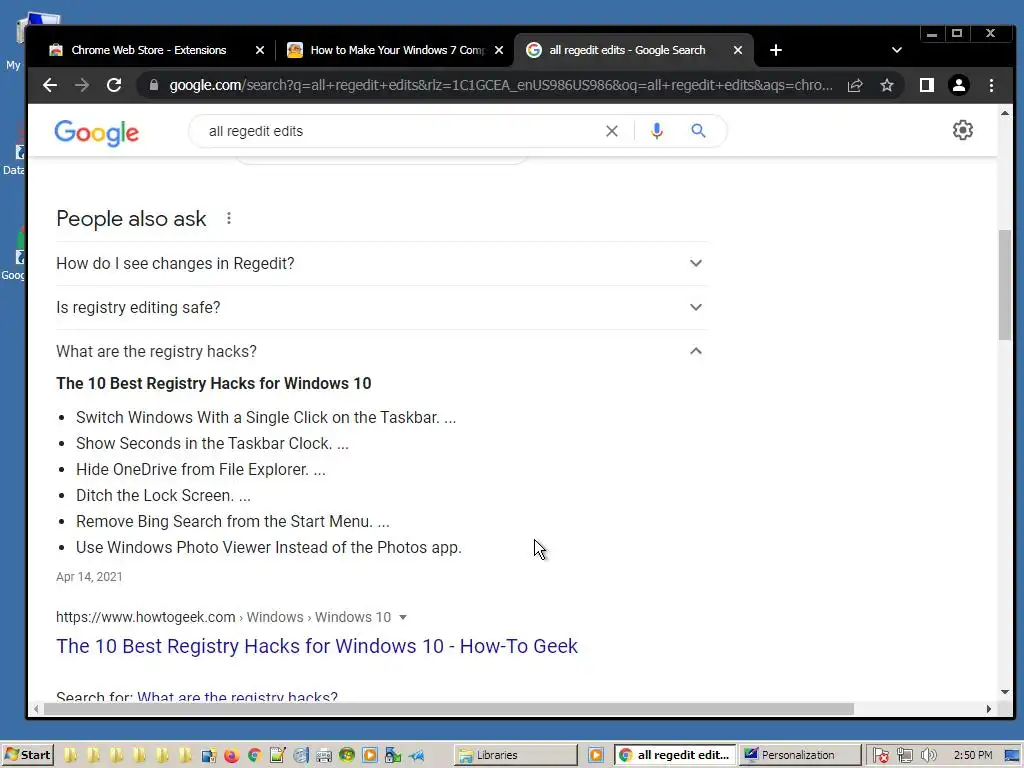Open the Chrome profile avatar
This screenshot has height=768, width=1024.
959,86
